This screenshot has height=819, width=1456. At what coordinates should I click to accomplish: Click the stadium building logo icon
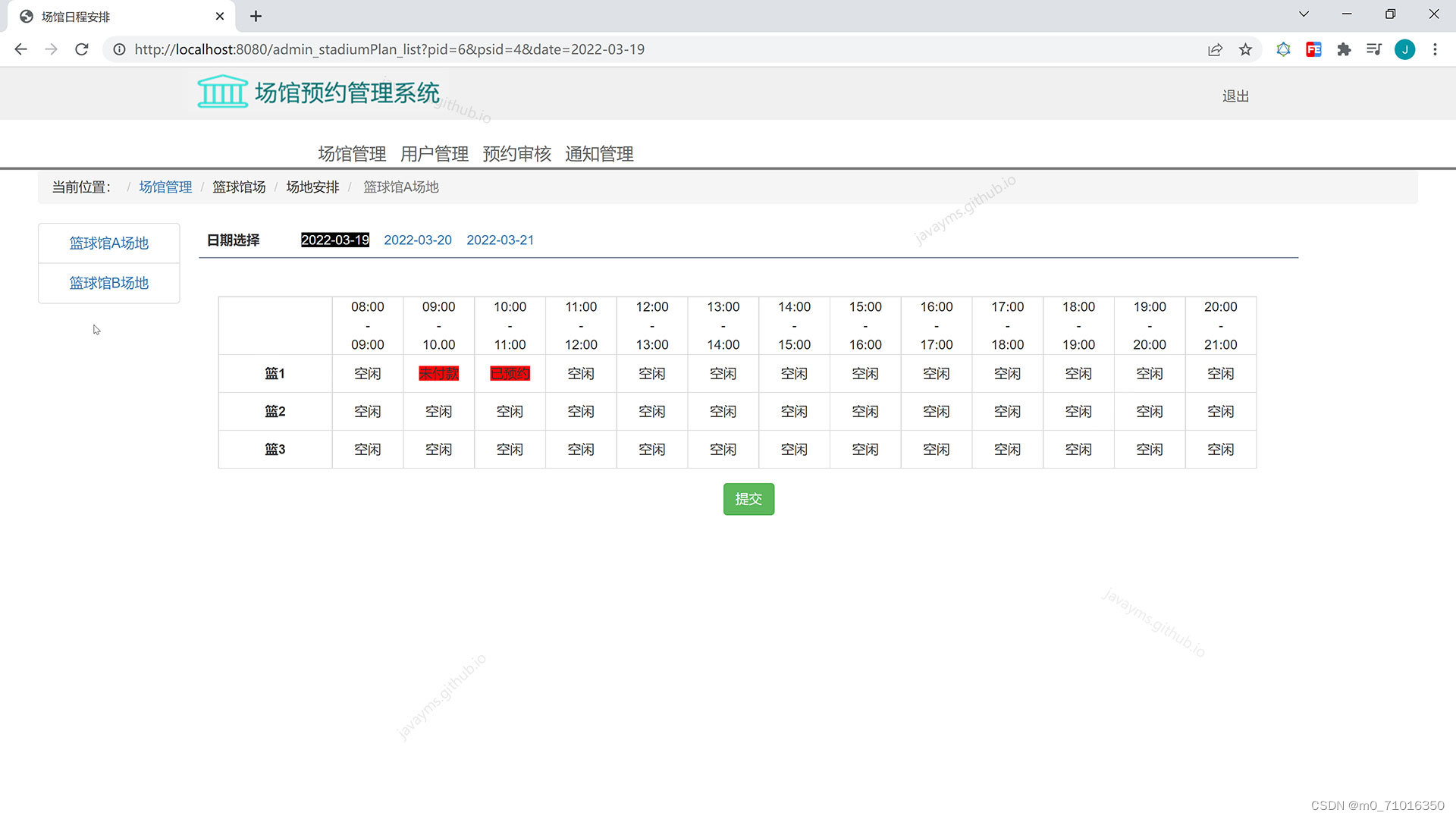click(222, 92)
